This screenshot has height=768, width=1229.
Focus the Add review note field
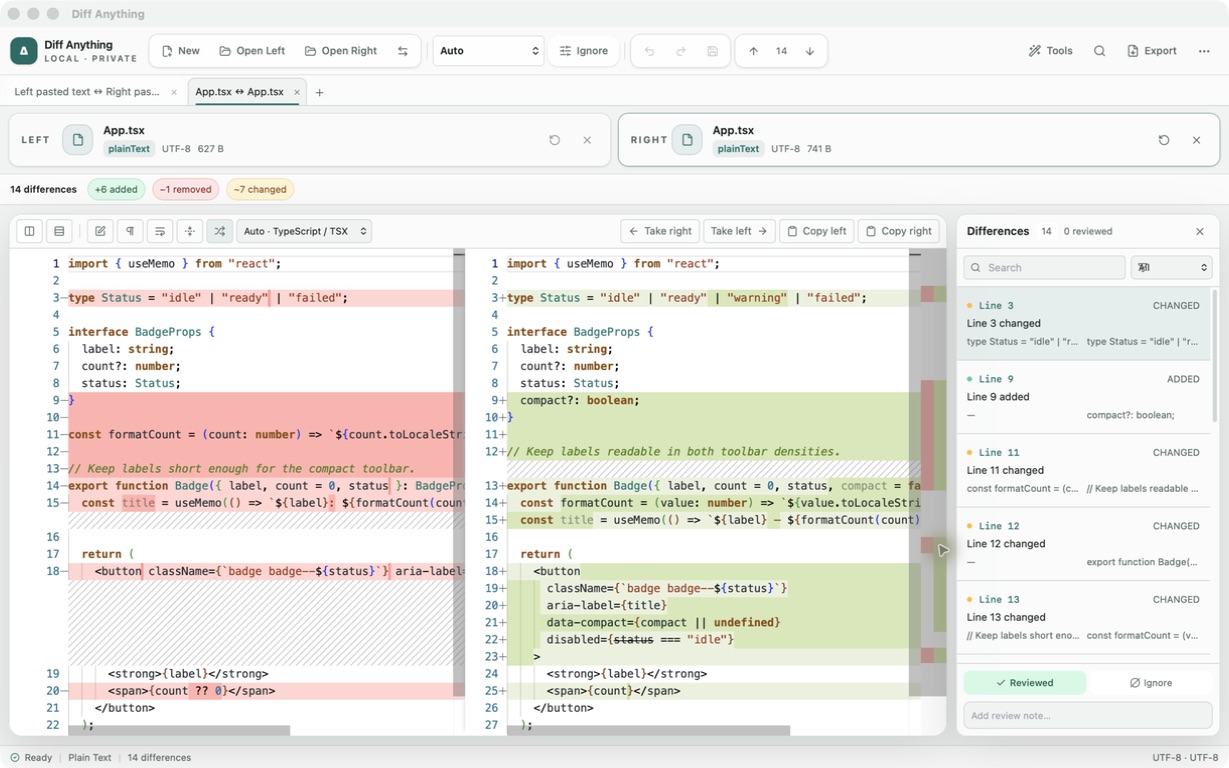(1088, 715)
